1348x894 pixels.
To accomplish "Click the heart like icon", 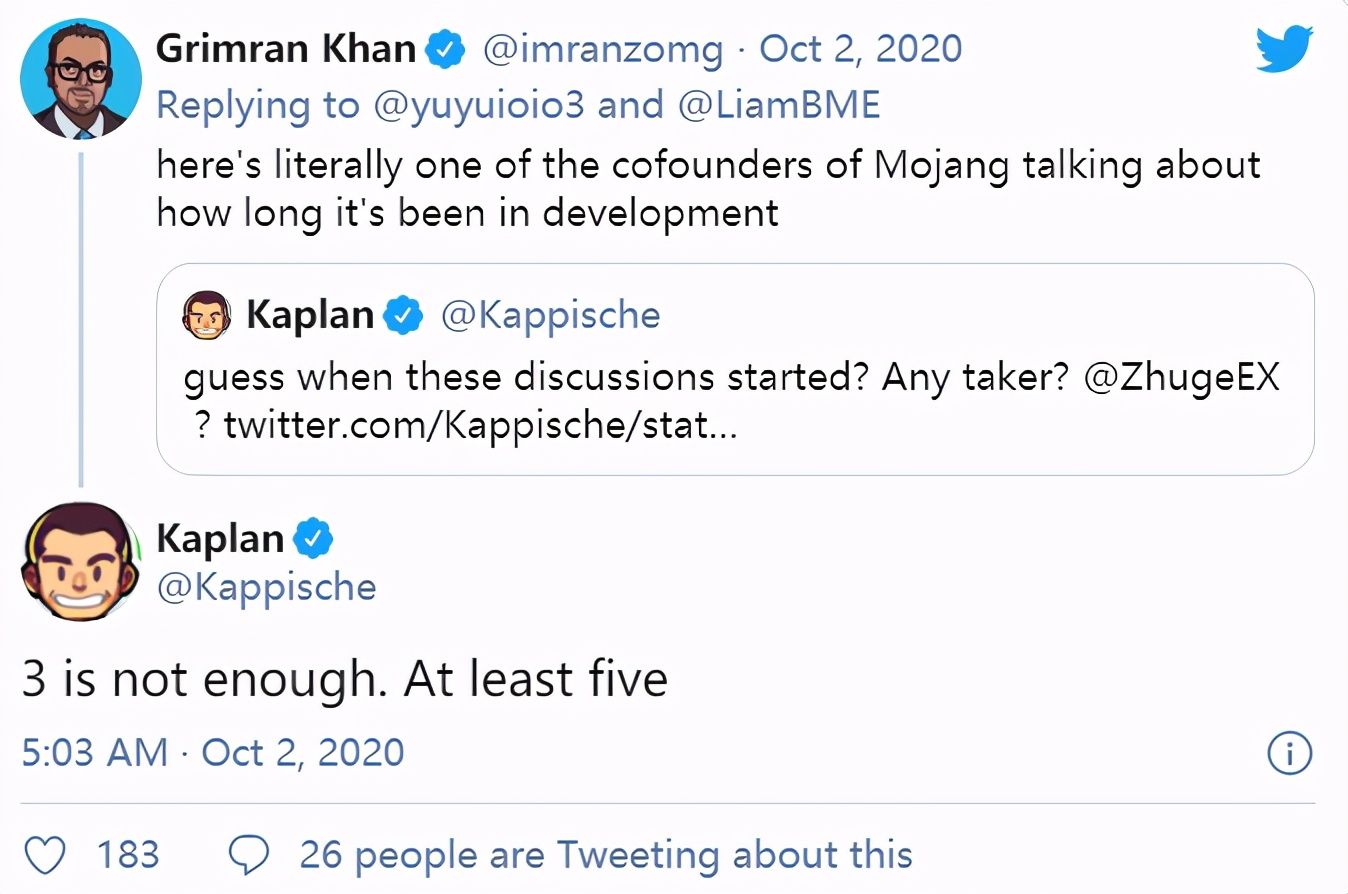I will 44,856.
